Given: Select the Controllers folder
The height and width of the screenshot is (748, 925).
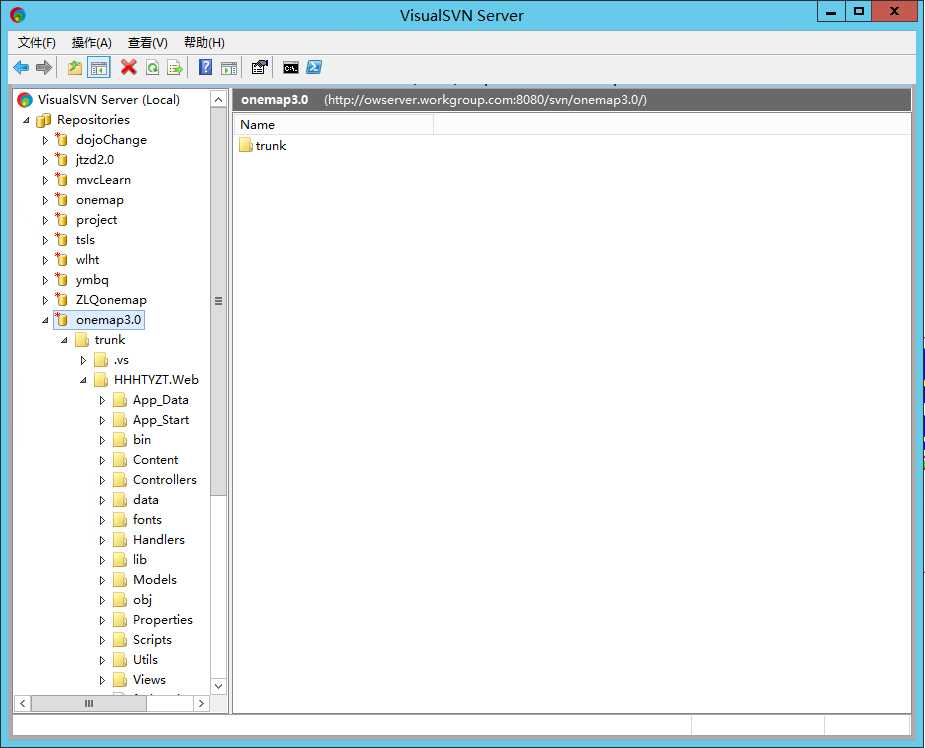Looking at the screenshot, I should click(165, 480).
